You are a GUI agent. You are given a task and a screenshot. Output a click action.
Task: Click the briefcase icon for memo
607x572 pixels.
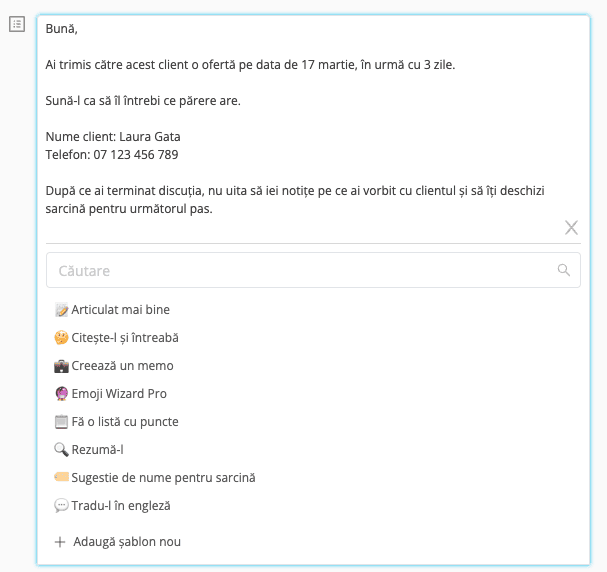coord(61,366)
